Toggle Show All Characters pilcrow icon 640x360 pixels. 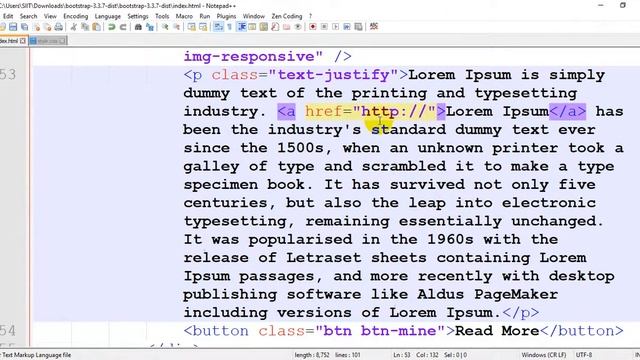pos(229,27)
